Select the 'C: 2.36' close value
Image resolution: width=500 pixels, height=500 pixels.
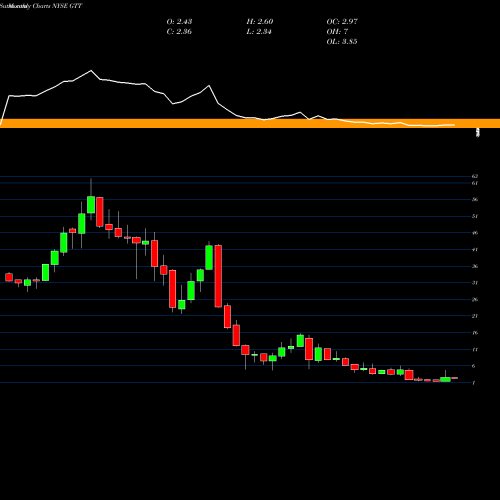click(179, 32)
